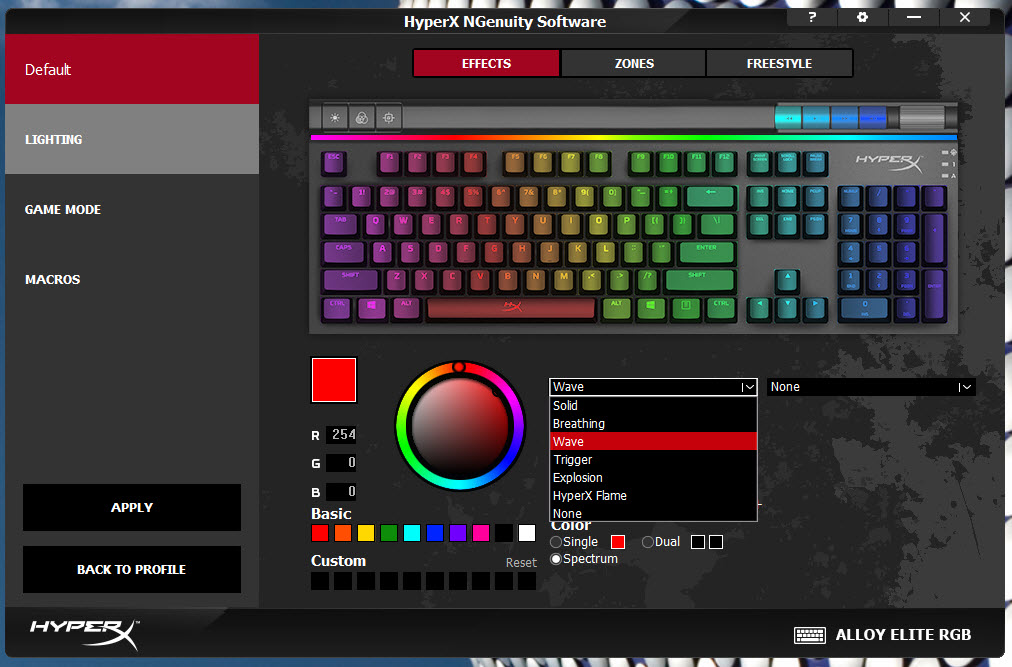Choose Explosion from effect list
Image resolution: width=1012 pixels, height=667 pixels.
[x=653, y=478]
